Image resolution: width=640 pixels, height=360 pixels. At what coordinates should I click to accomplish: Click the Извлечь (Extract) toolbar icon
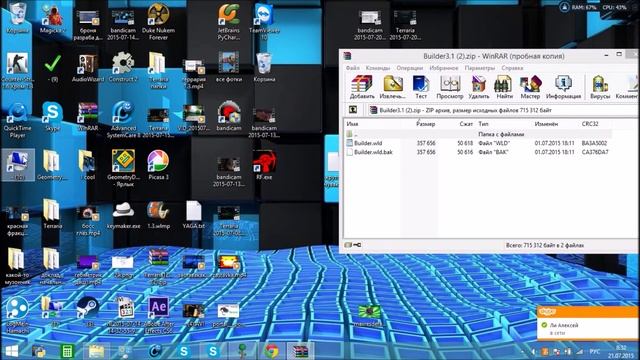(392, 87)
